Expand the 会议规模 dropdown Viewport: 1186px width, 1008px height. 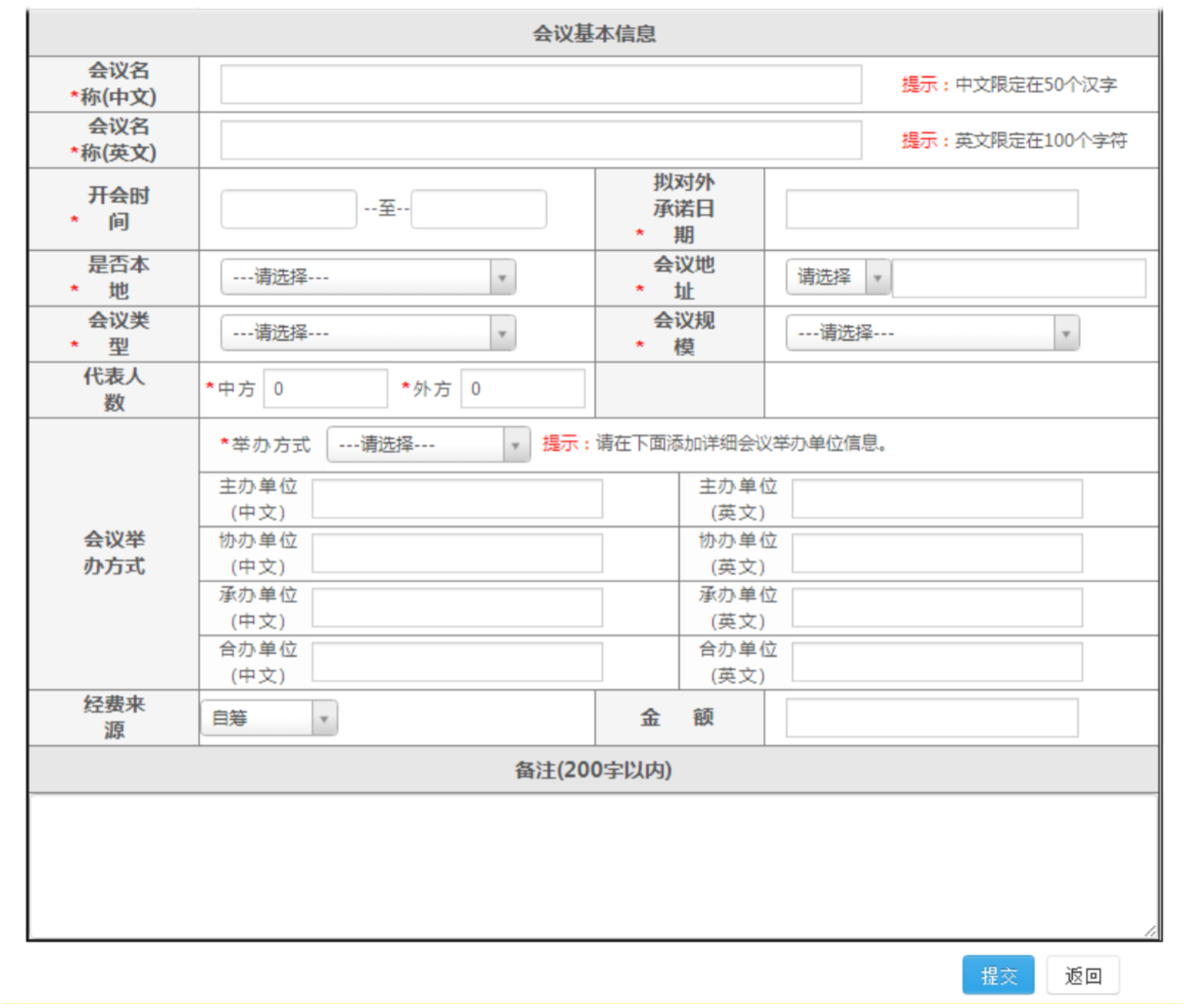pos(932,333)
